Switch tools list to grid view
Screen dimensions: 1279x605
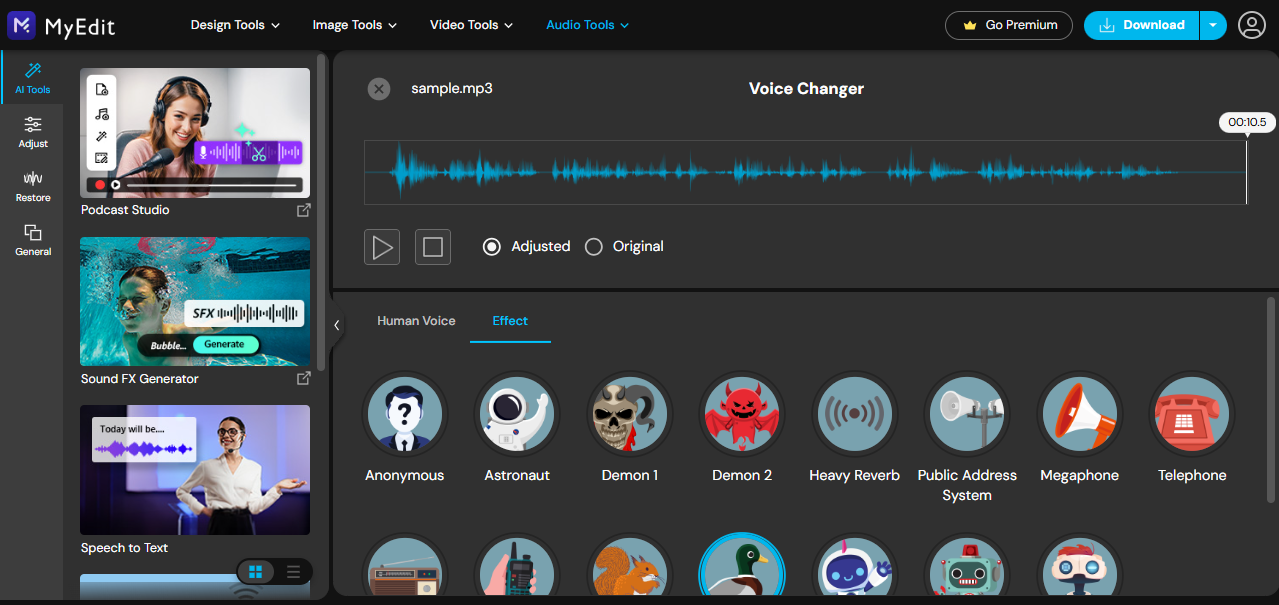(x=256, y=572)
